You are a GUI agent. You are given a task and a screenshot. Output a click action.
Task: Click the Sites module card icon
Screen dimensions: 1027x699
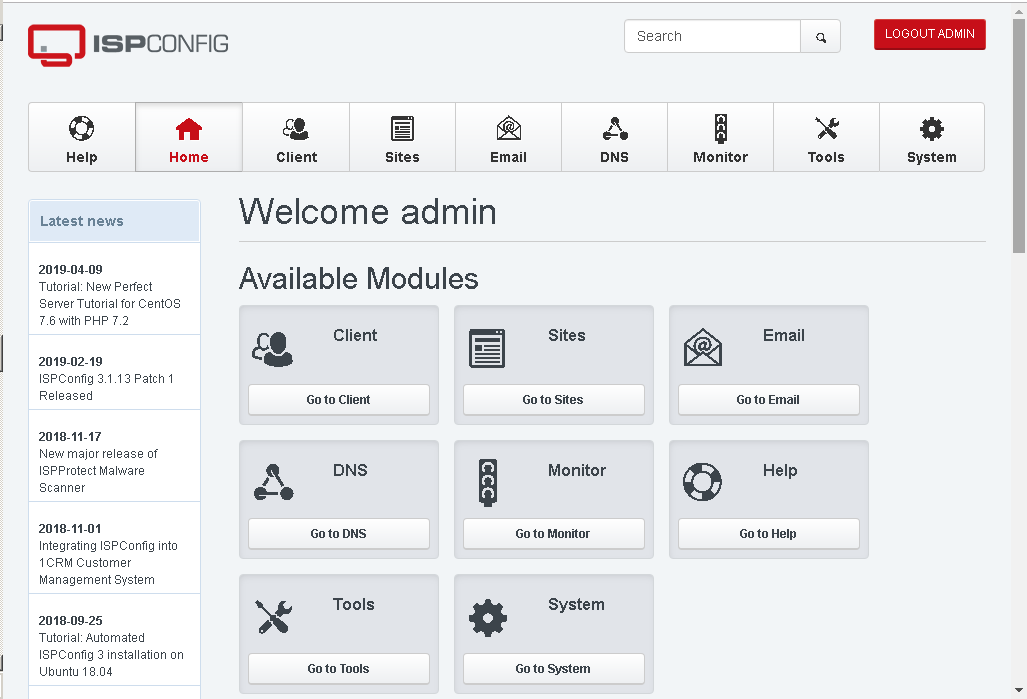pyautogui.click(x=487, y=348)
